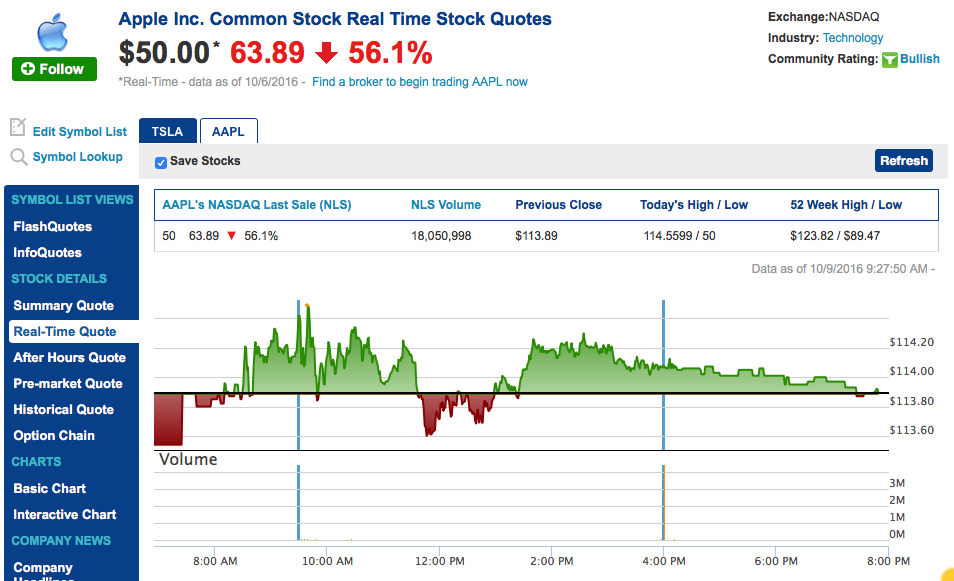
Task: Click the orange peak marker on the chart
Action: [307, 305]
